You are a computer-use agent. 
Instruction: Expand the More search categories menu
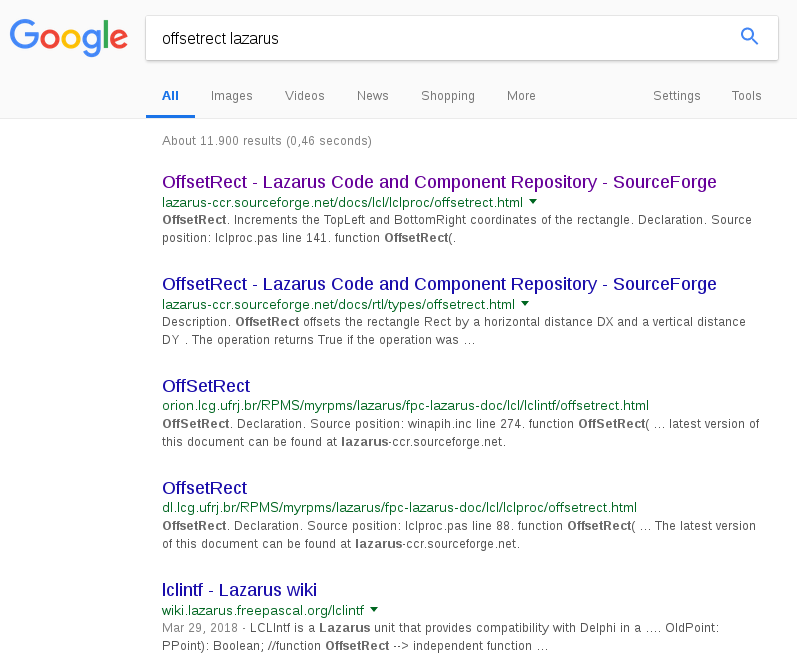521,96
